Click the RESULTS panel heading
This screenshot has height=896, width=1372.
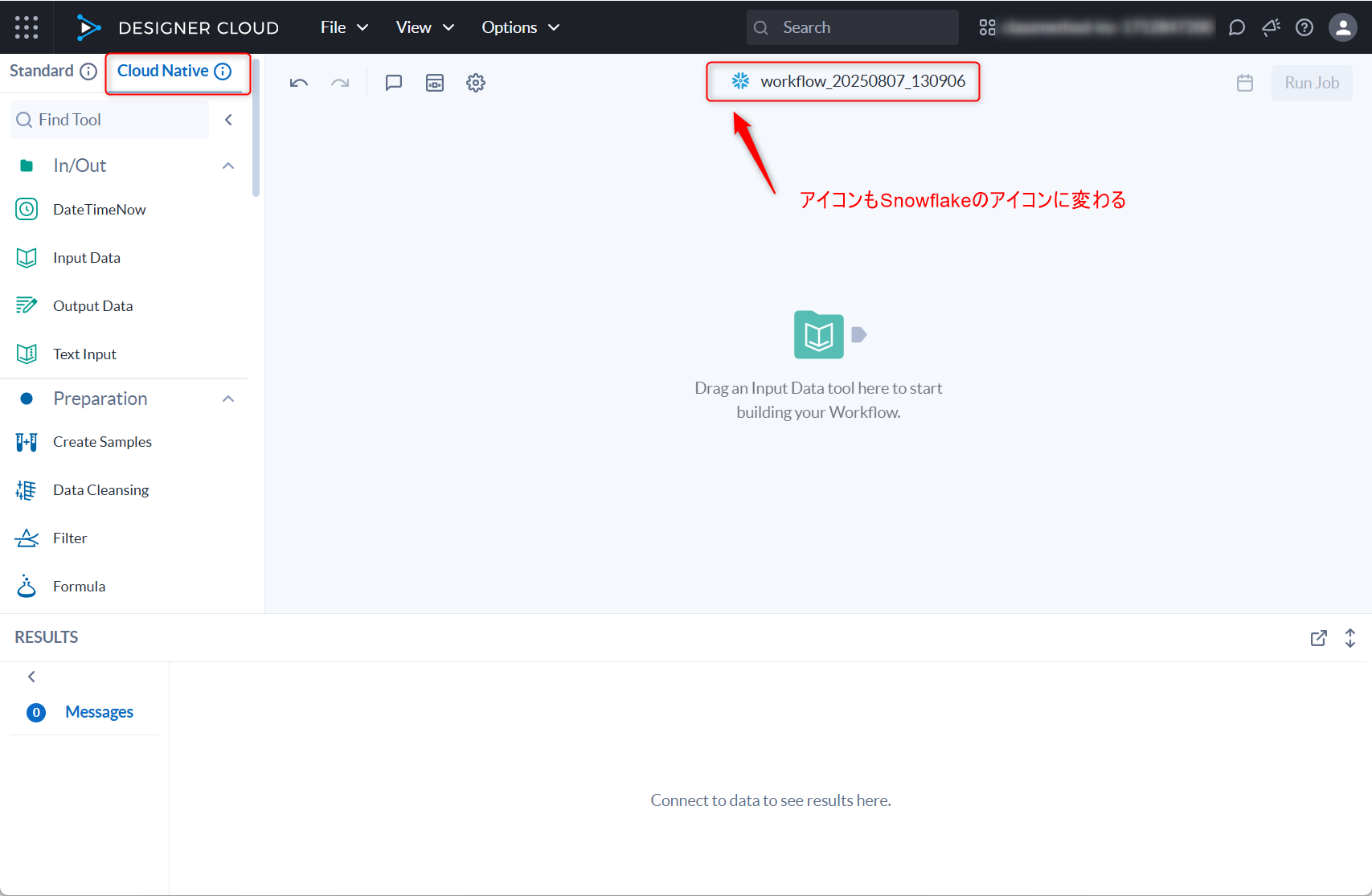(x=47, y=637)
